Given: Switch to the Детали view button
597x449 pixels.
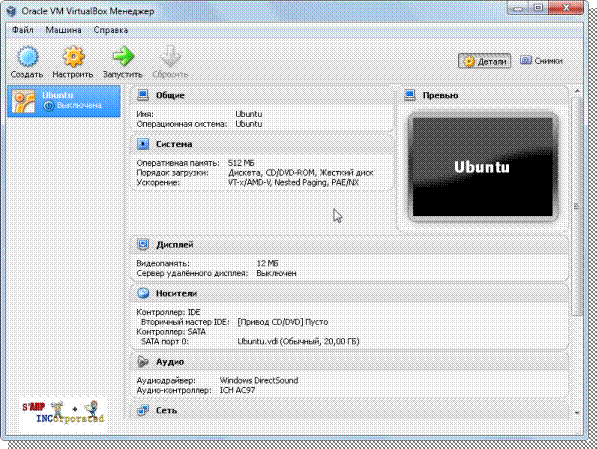Looking at the screenshot, I should click(484, 61).
